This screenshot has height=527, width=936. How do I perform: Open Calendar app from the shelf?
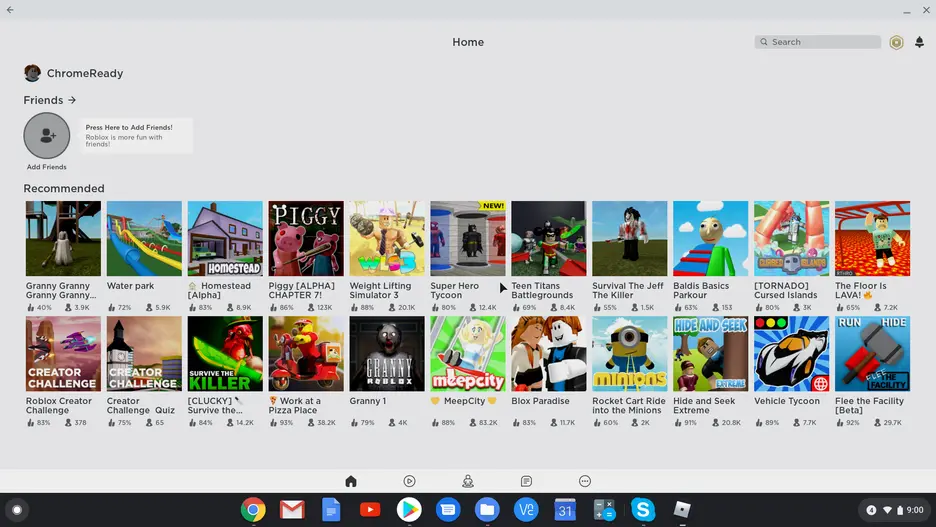point(565,510)
